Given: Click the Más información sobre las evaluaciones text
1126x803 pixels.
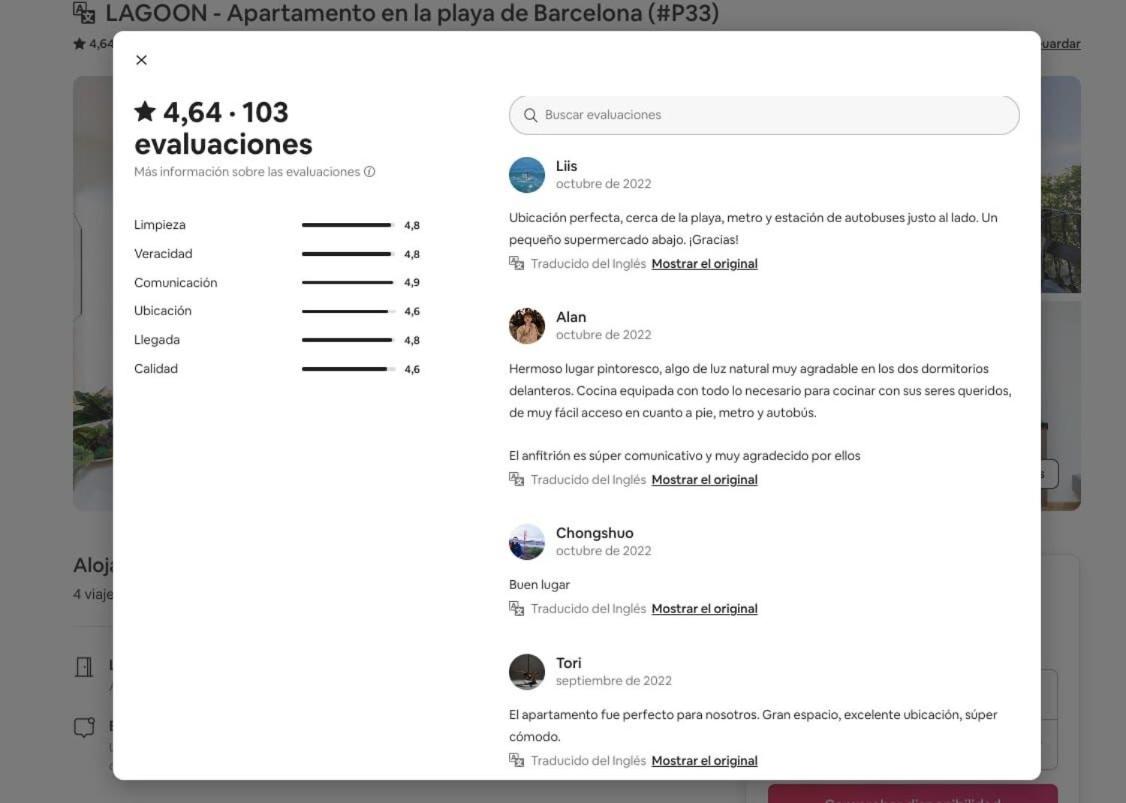Looking at the screenshot, I should coord(247,172).
